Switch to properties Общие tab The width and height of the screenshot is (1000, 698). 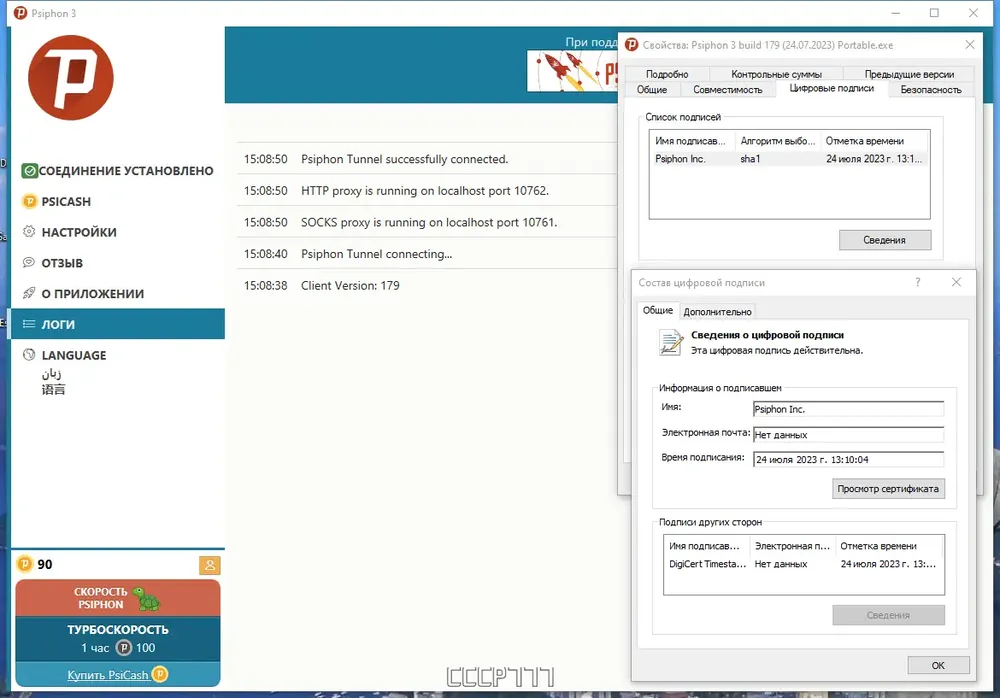click(x=652, y=89)
